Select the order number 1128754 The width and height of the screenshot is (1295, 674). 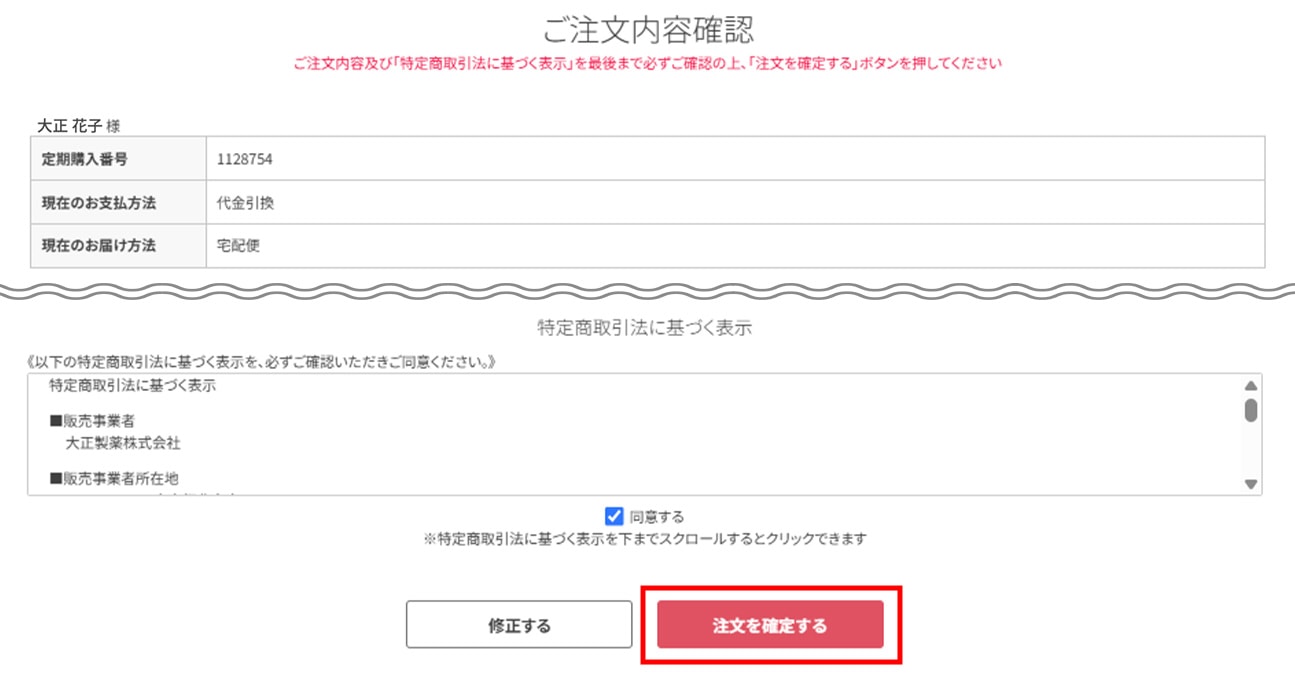[245, 159]
